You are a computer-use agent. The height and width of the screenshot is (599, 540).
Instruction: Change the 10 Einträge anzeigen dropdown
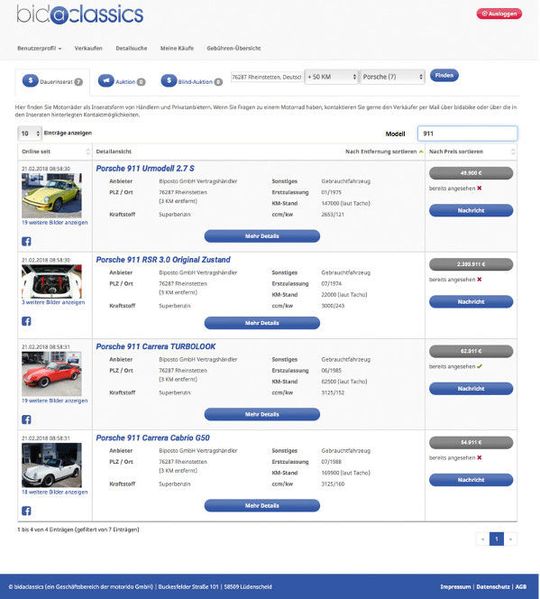point(29,133)
